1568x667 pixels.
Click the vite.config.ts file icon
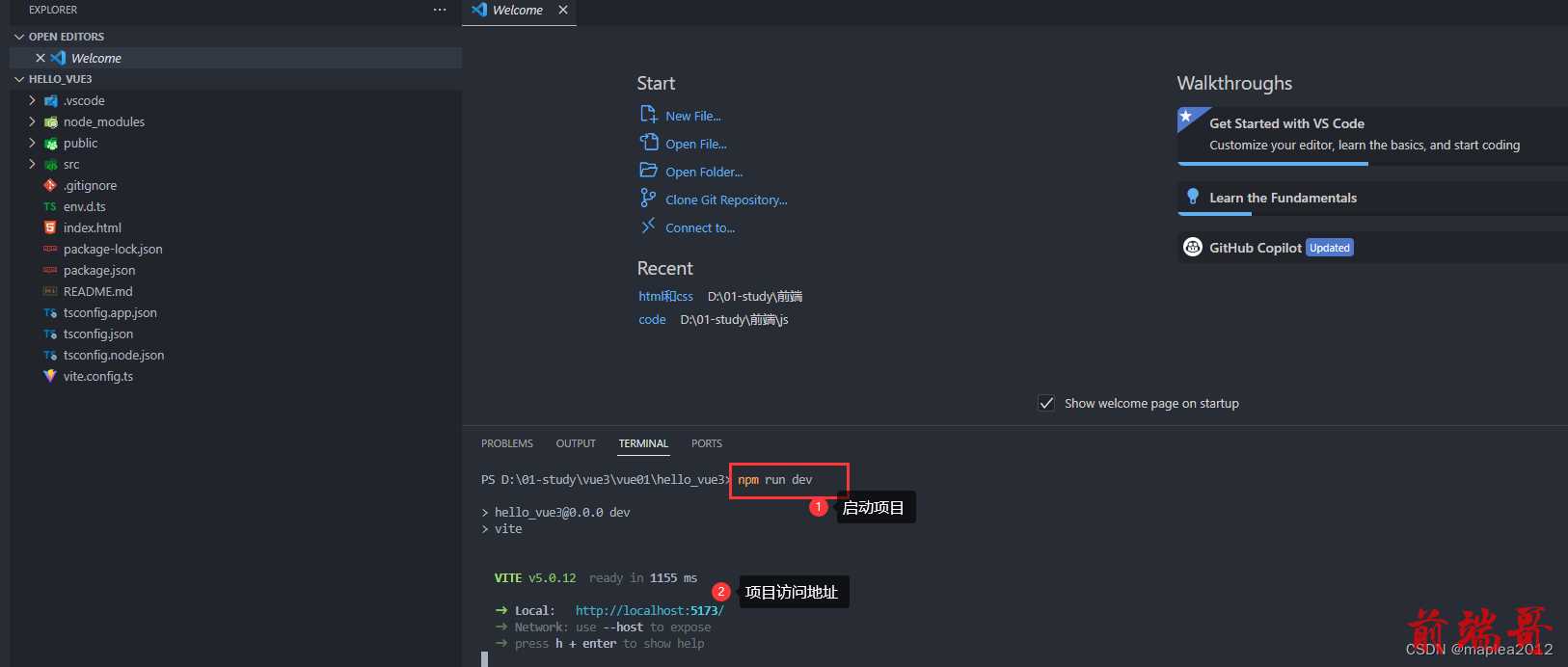click(50, 376)
